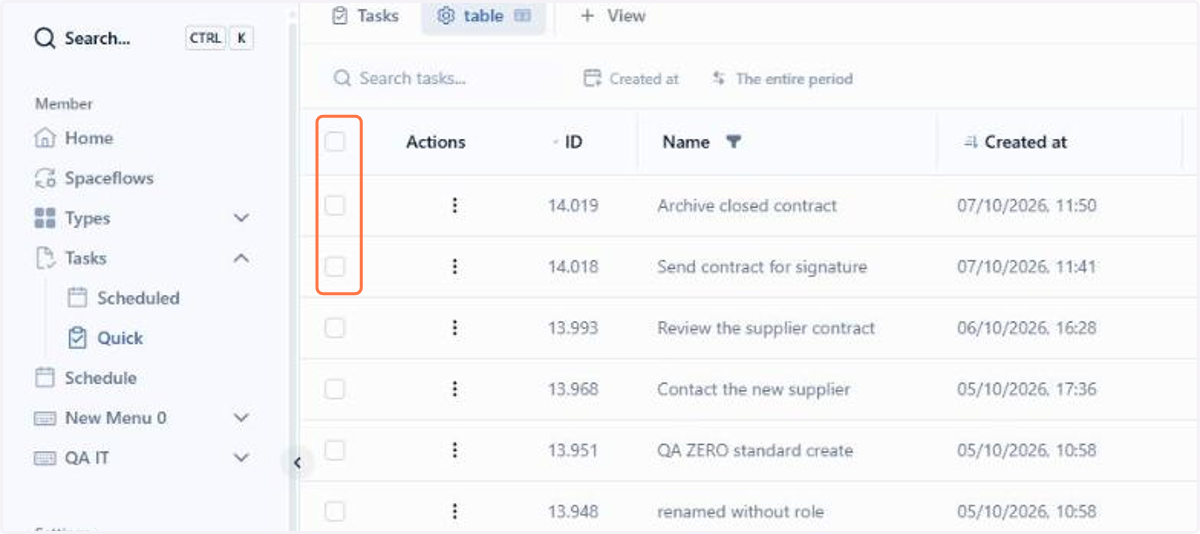Open Scheduled under Tasks

click(x=138, y=298)
